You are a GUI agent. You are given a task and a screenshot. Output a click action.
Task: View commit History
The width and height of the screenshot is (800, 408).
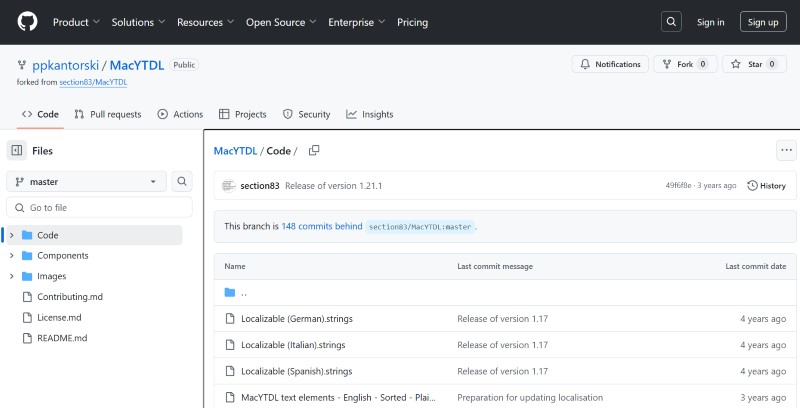coord(766,186)
